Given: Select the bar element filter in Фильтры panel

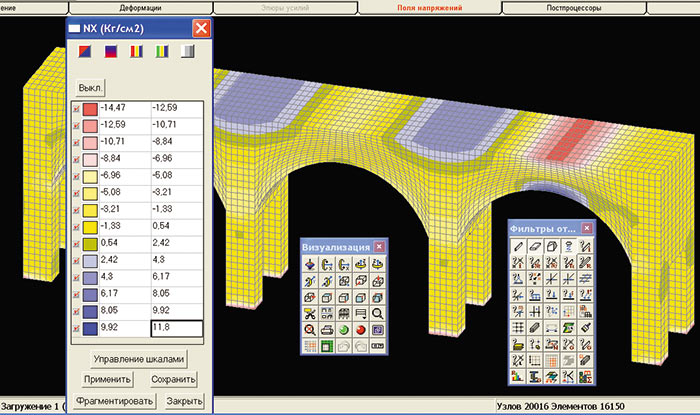Looking at the screenshot, I should 519,245.
